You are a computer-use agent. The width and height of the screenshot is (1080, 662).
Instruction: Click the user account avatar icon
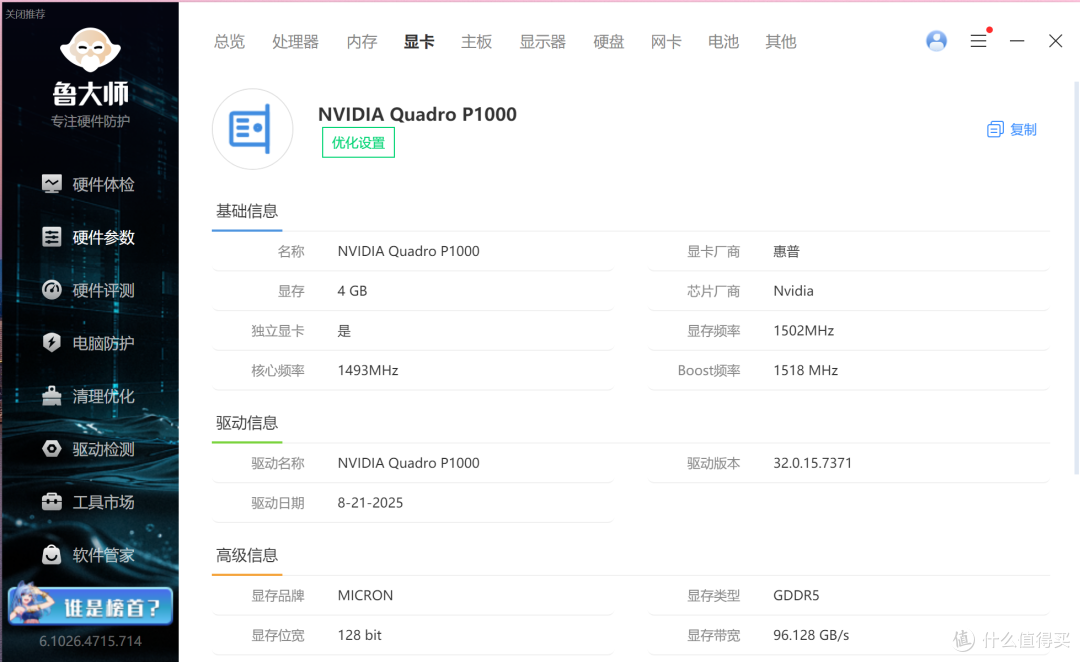[x=936, y=41]
